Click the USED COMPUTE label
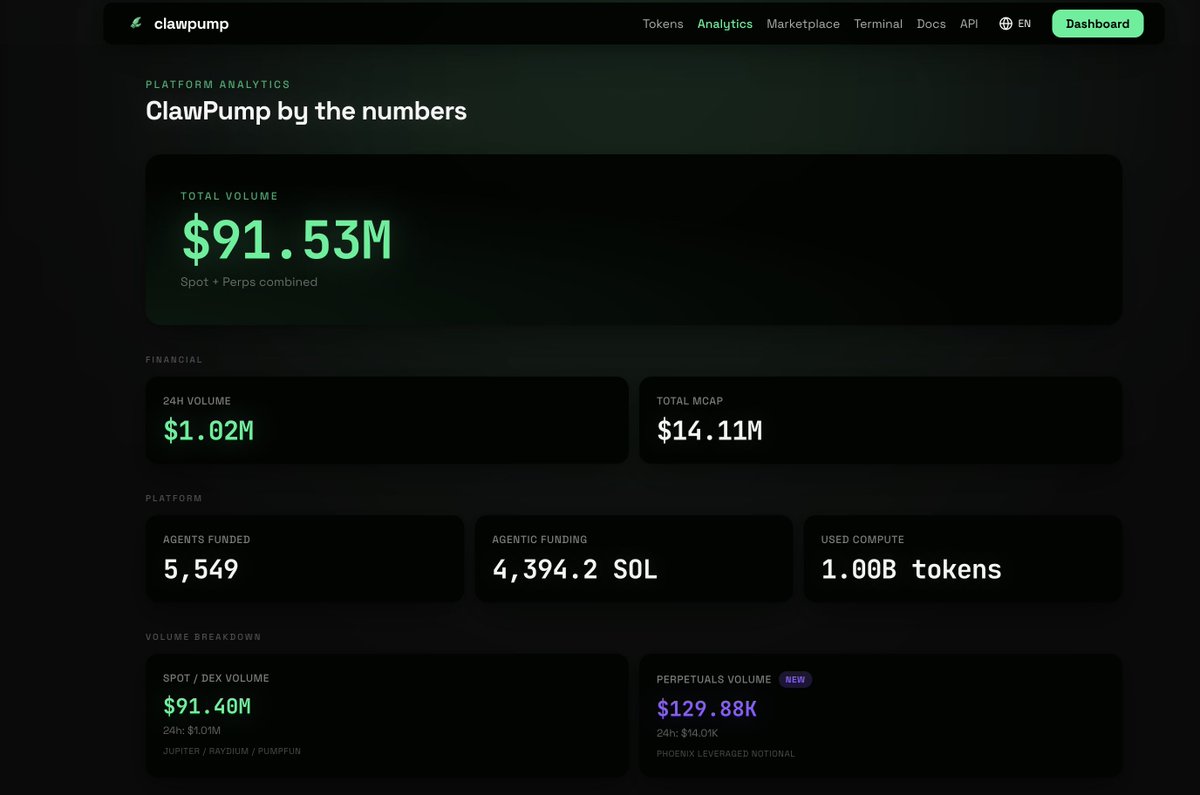The height and width of the screenshot is (795, 1200). (862, 540)
